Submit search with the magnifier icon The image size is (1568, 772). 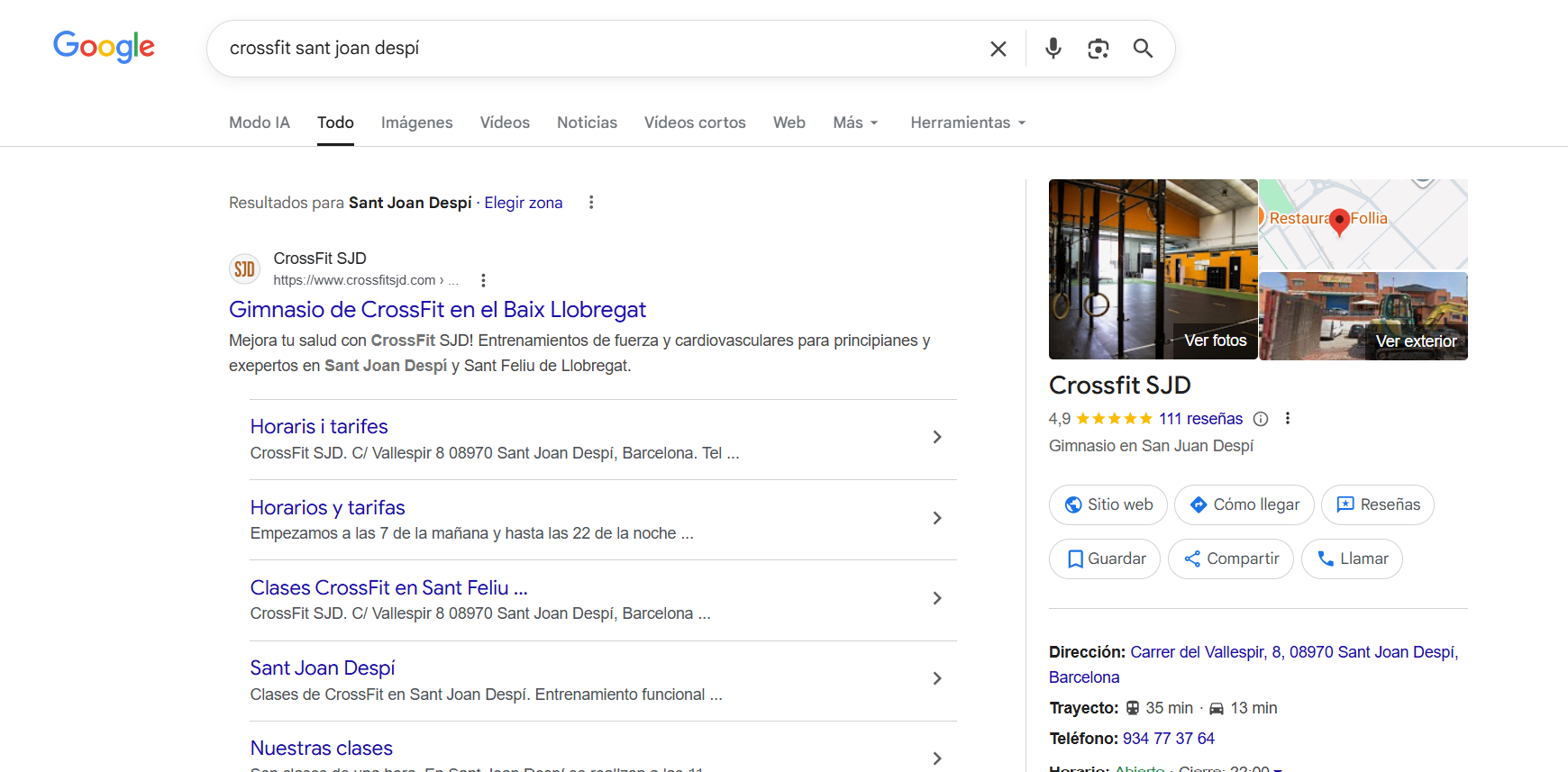pos(1143,49)
